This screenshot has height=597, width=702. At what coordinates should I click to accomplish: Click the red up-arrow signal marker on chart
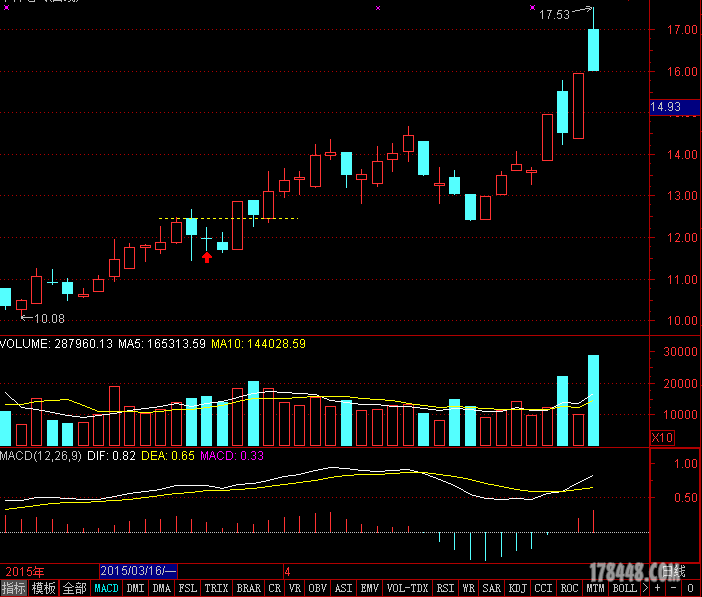207,258
